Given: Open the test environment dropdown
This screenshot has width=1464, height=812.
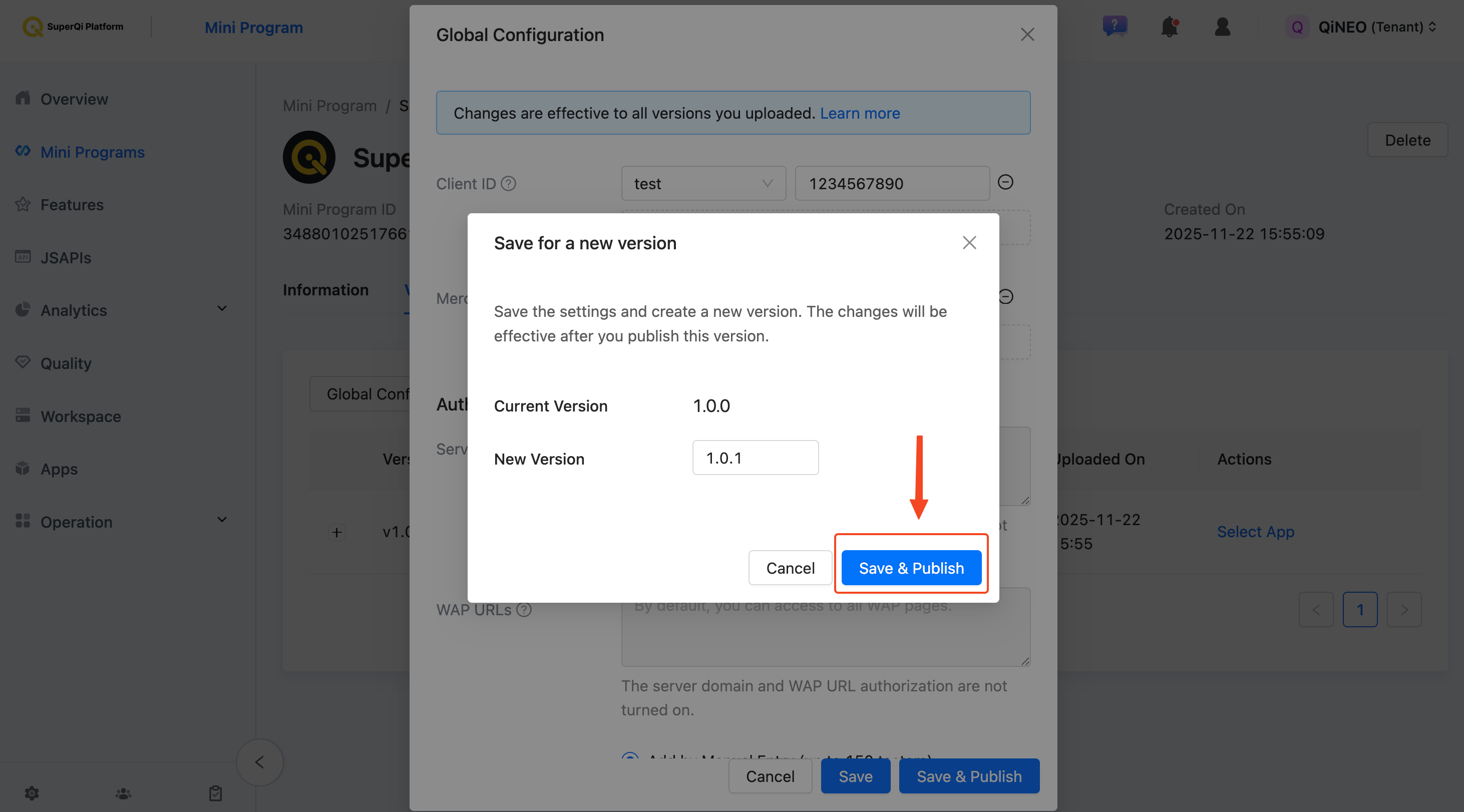Looking at the screenshot, I should [x=703, y=183].
